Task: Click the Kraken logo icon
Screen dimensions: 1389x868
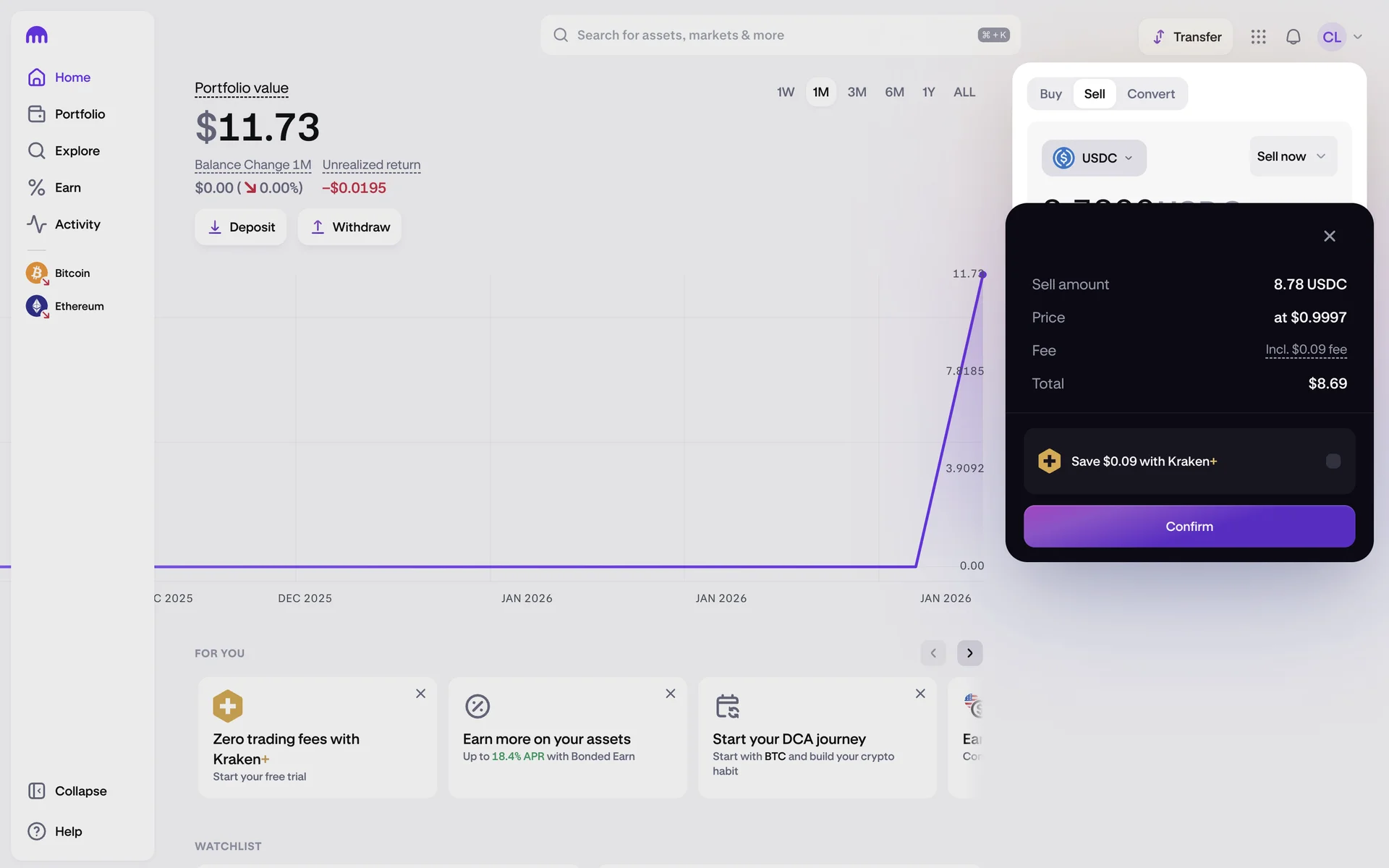Action: (x=36, y=35)
